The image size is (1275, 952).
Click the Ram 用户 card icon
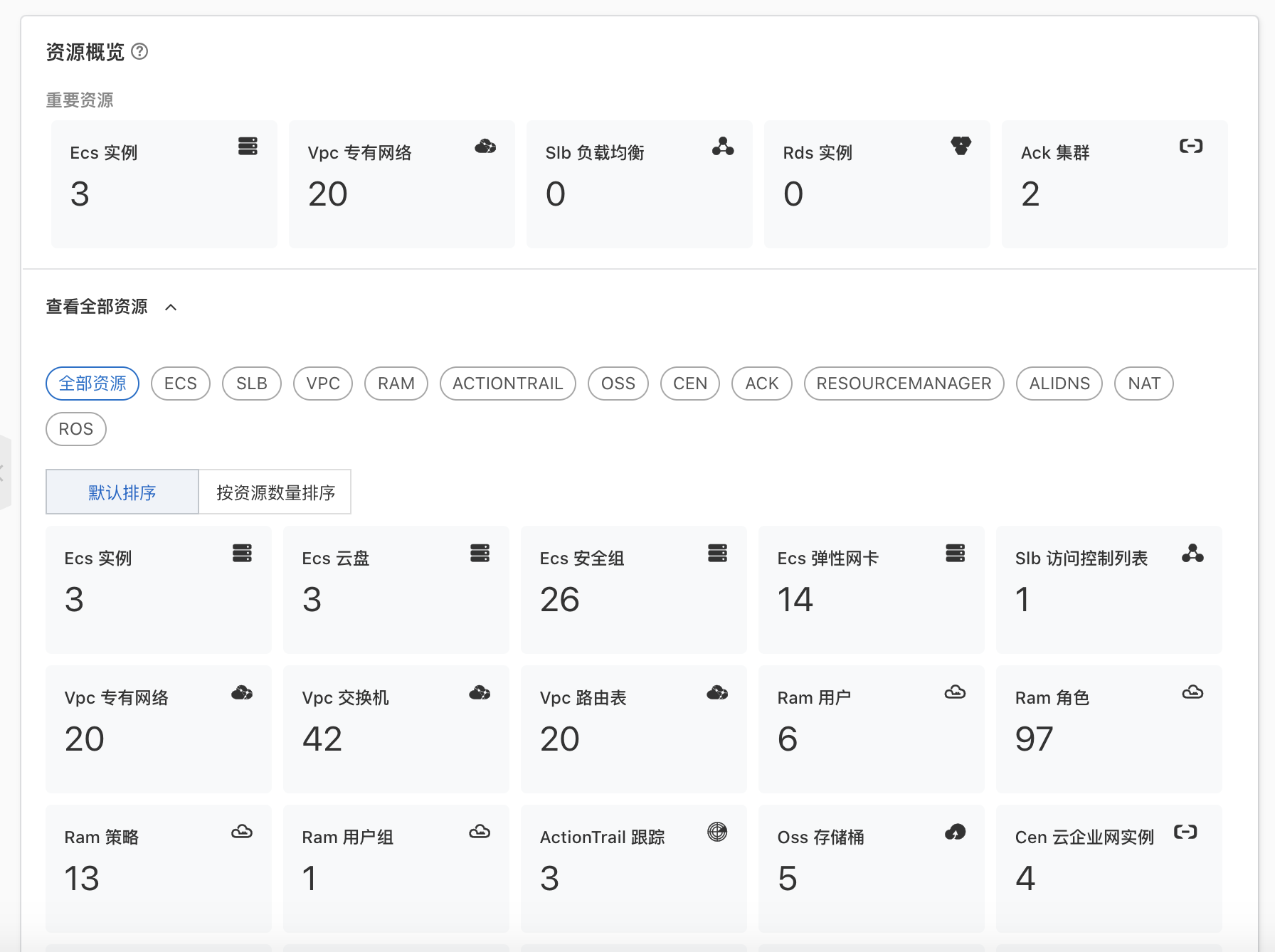[x=955, y=692]
